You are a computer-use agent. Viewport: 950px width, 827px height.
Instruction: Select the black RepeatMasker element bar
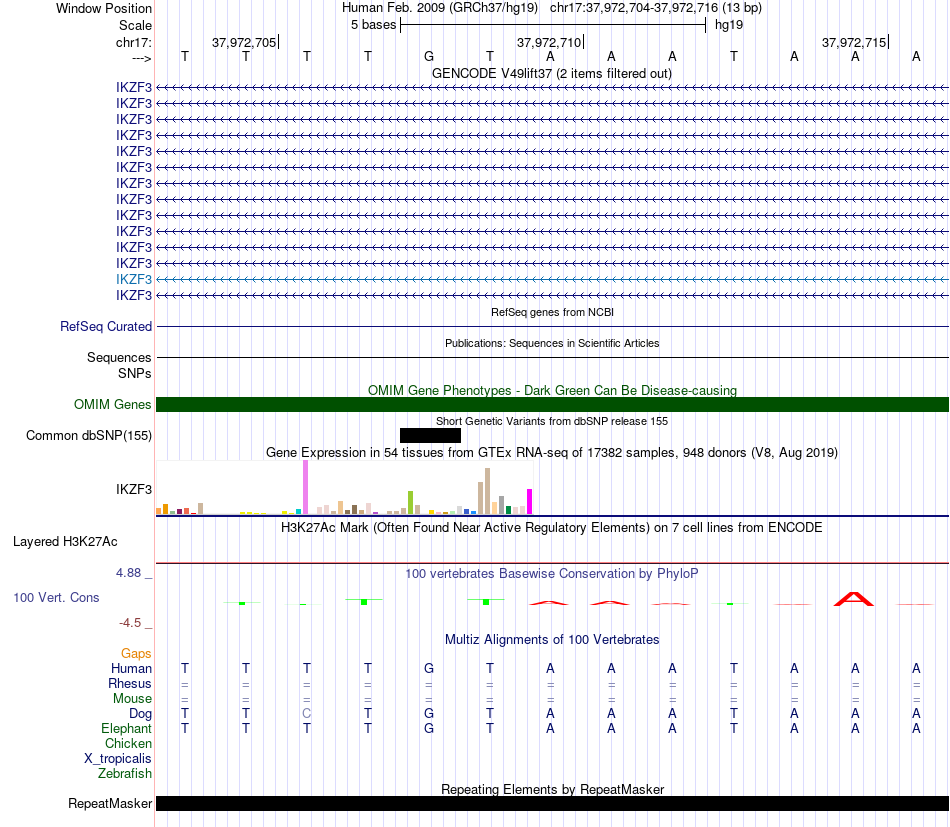(552, 803)
